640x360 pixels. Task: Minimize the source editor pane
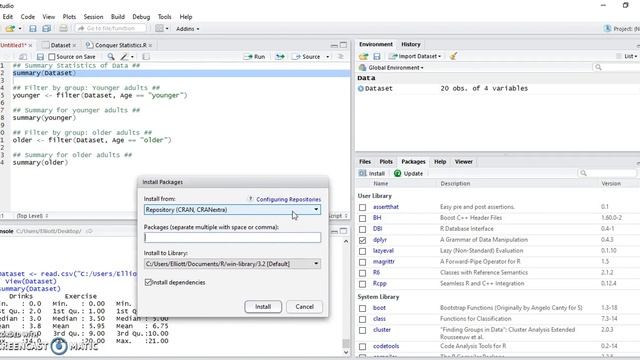pos(334,45)
